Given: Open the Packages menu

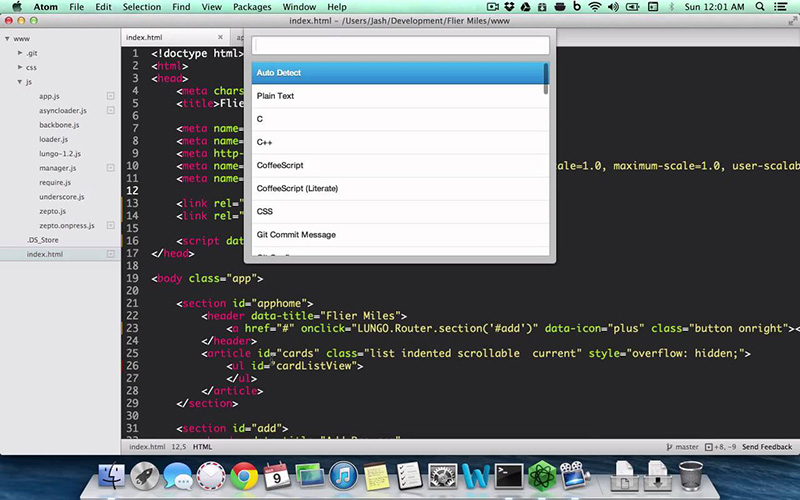Looking at the screenshot, I should coord(251,7).
